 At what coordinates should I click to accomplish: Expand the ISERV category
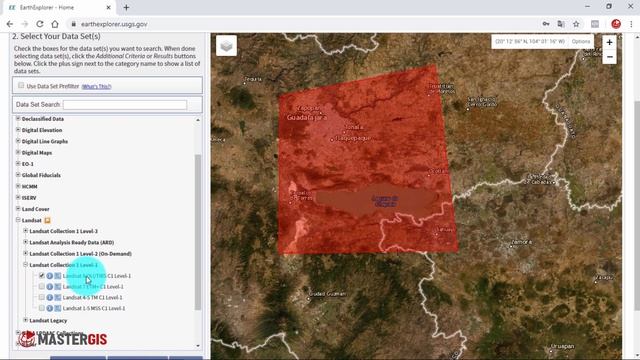pos(18,197)
